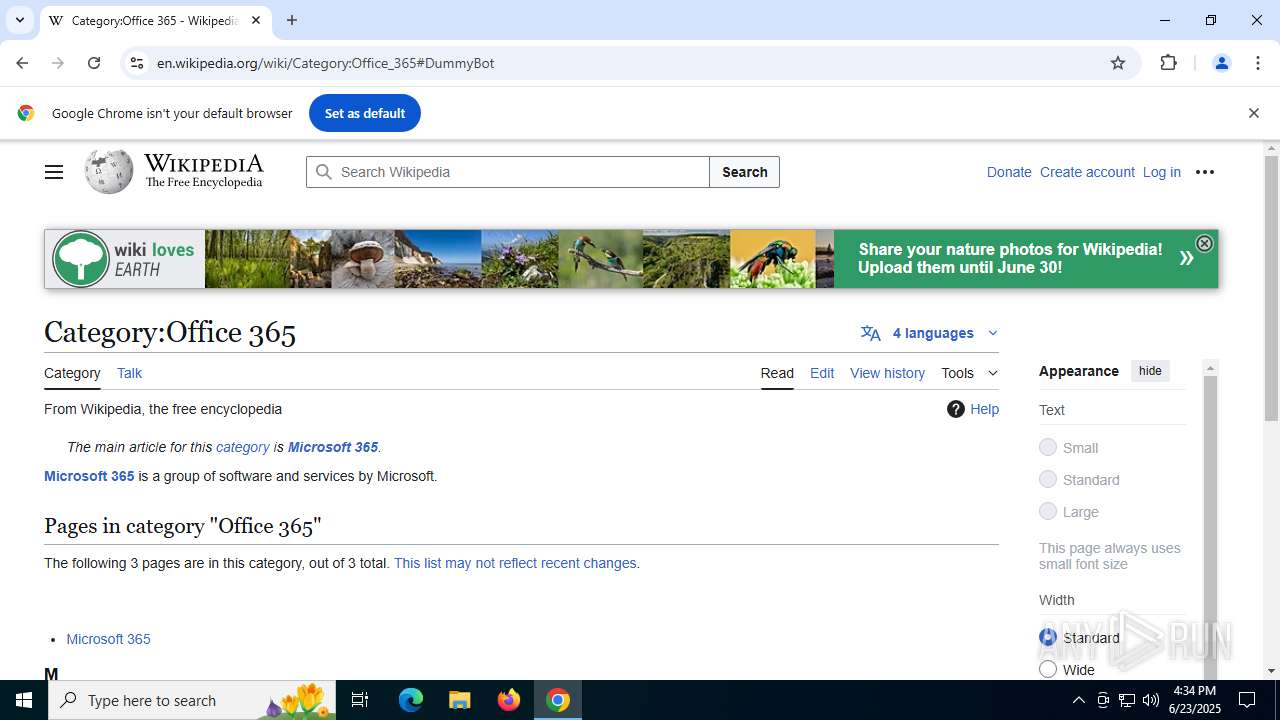Click the Wikipedia globe logo

109,172
